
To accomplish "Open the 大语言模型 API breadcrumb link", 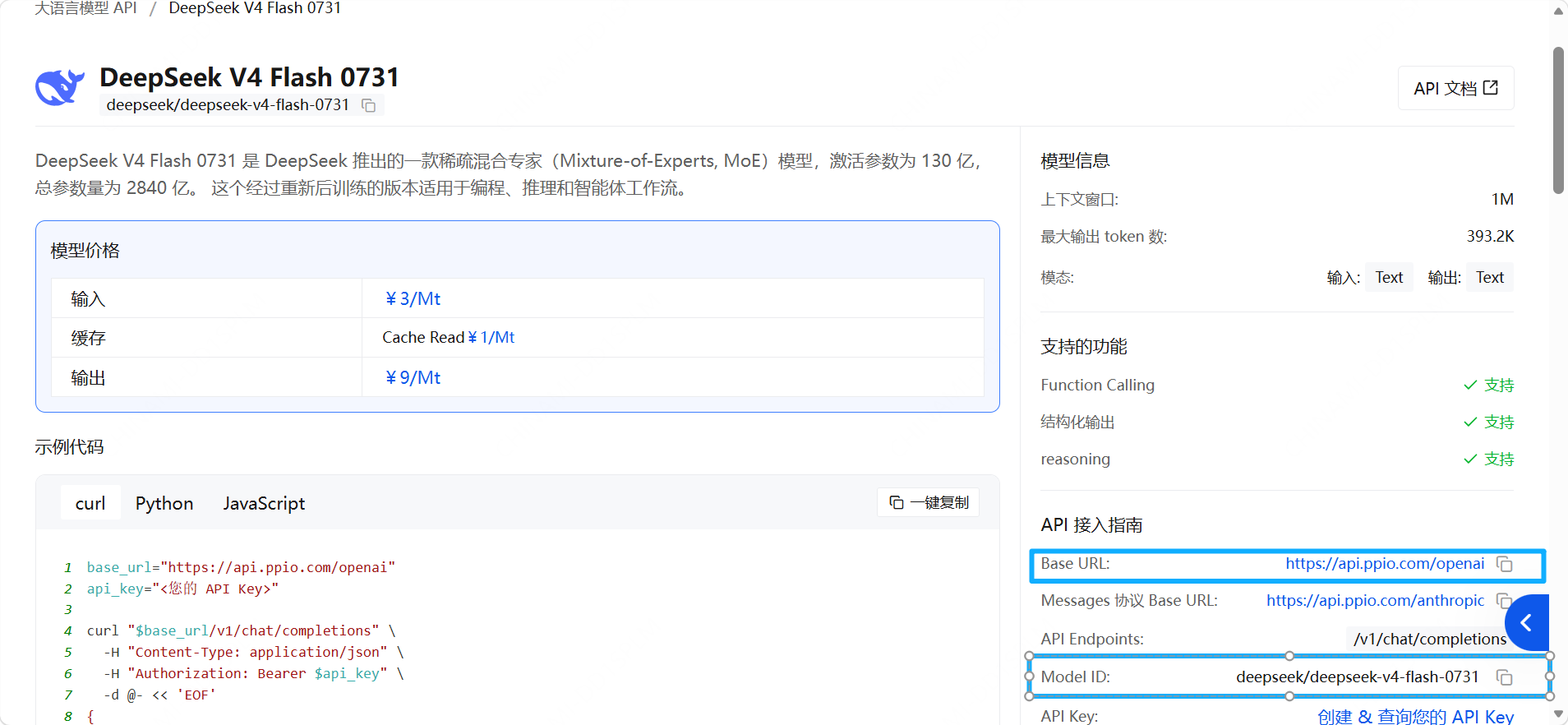I will 85,8.
